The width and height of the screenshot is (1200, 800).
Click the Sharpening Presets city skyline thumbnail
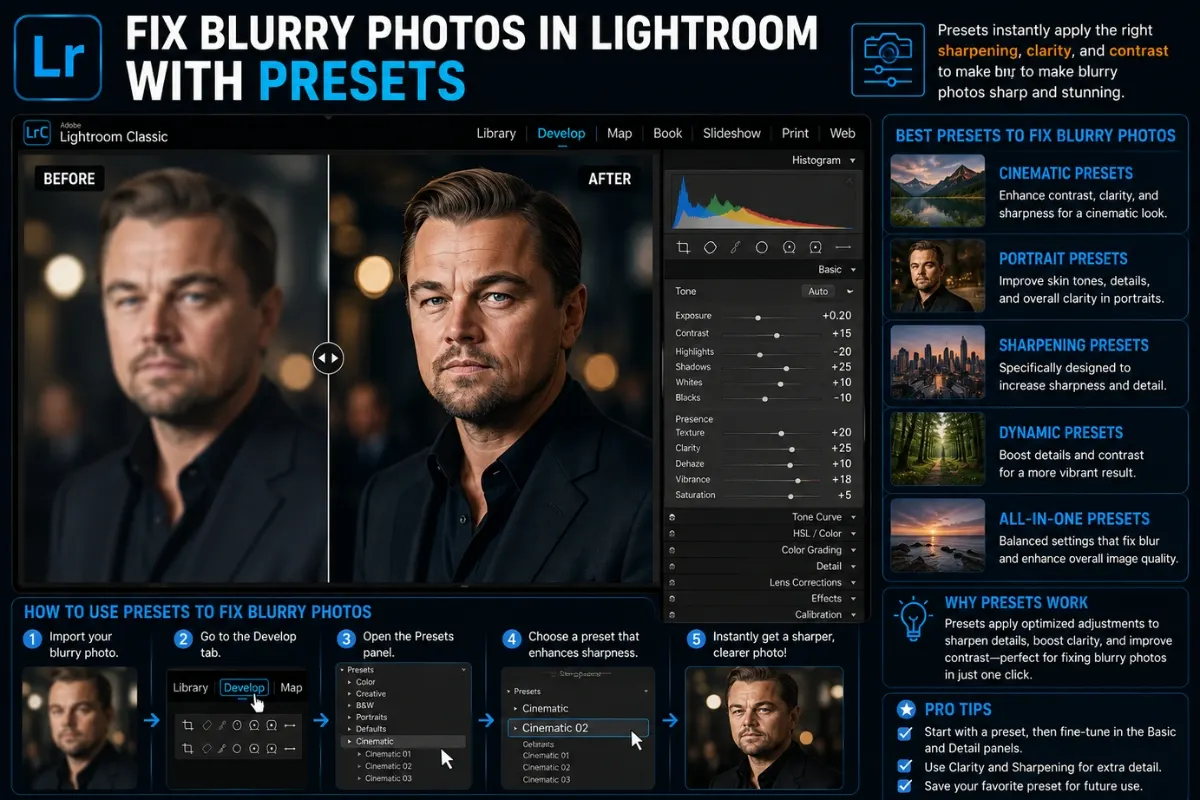coord(937,364)
